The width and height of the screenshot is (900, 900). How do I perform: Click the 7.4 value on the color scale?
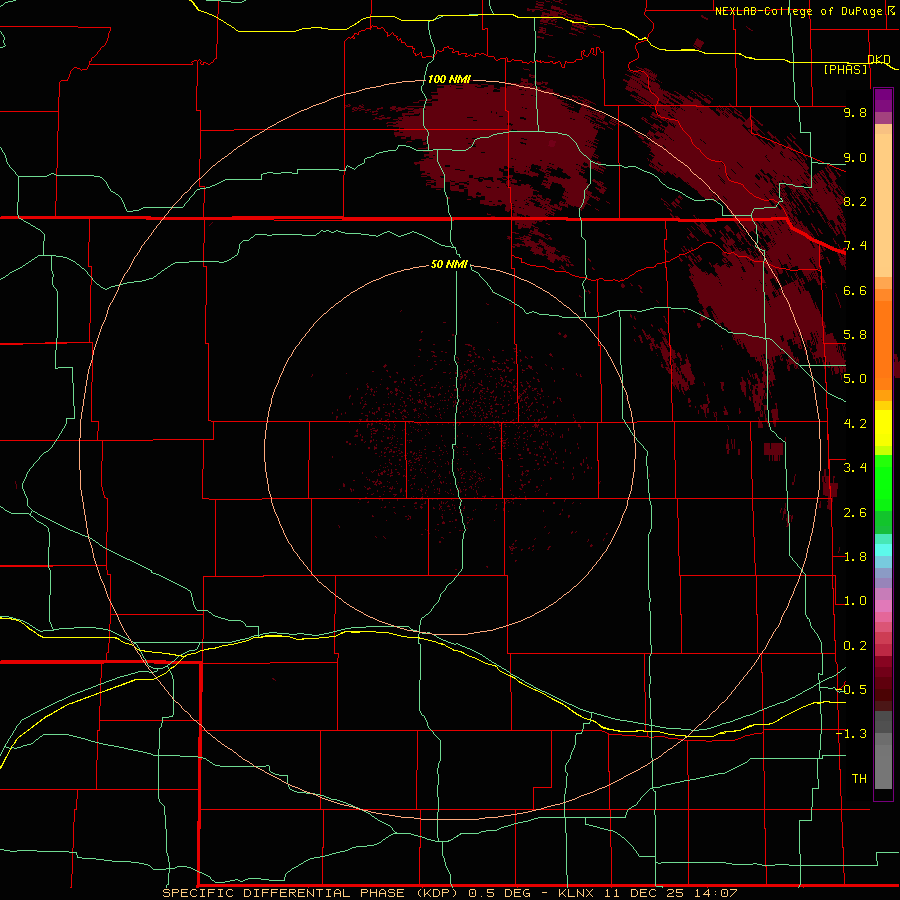point(855,246)
